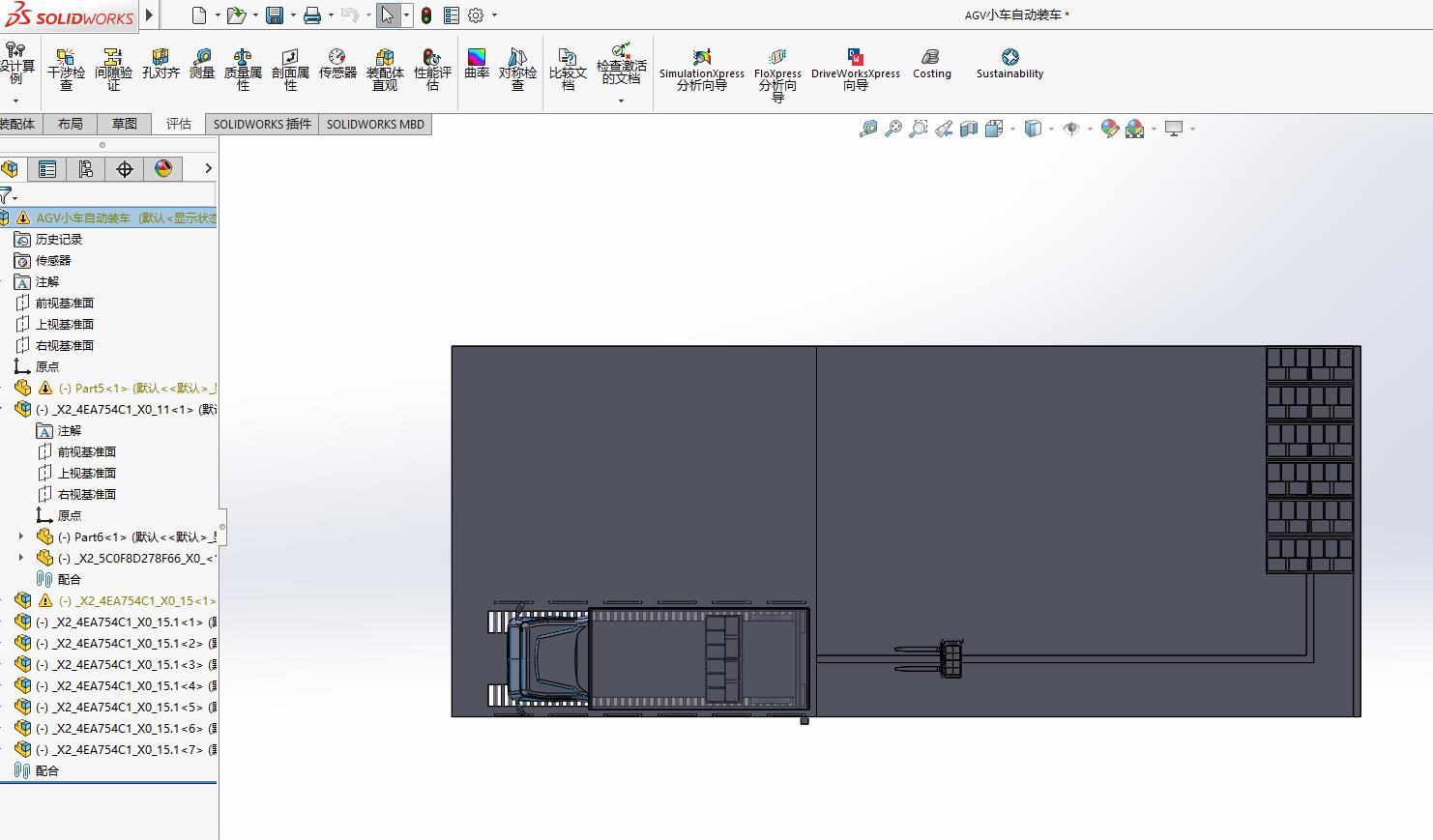Launch SimulationXpress analysis wizard
This screenshot has height=840, width=1433.
tap(702, 70)
